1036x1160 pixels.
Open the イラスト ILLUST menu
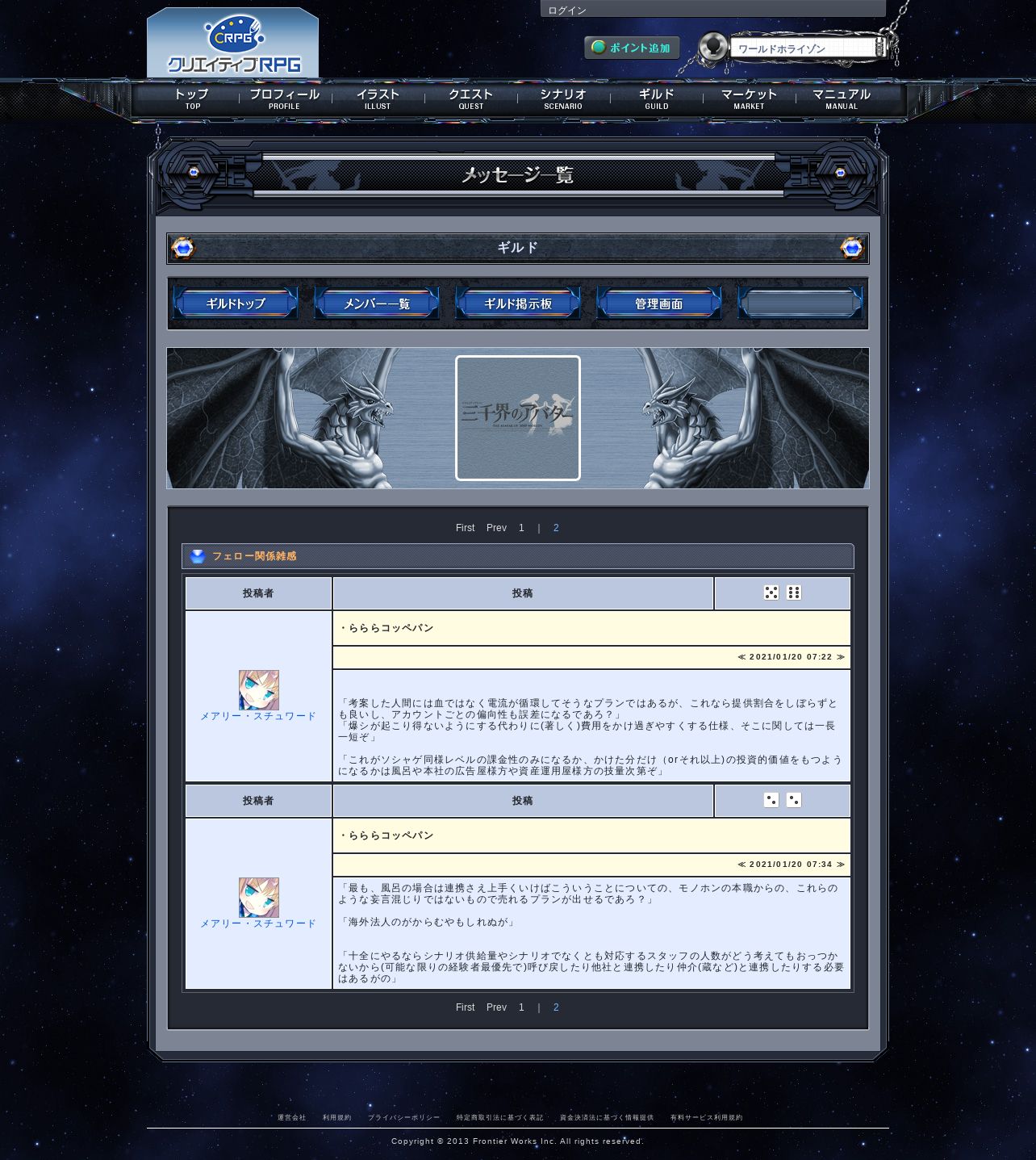378,99
